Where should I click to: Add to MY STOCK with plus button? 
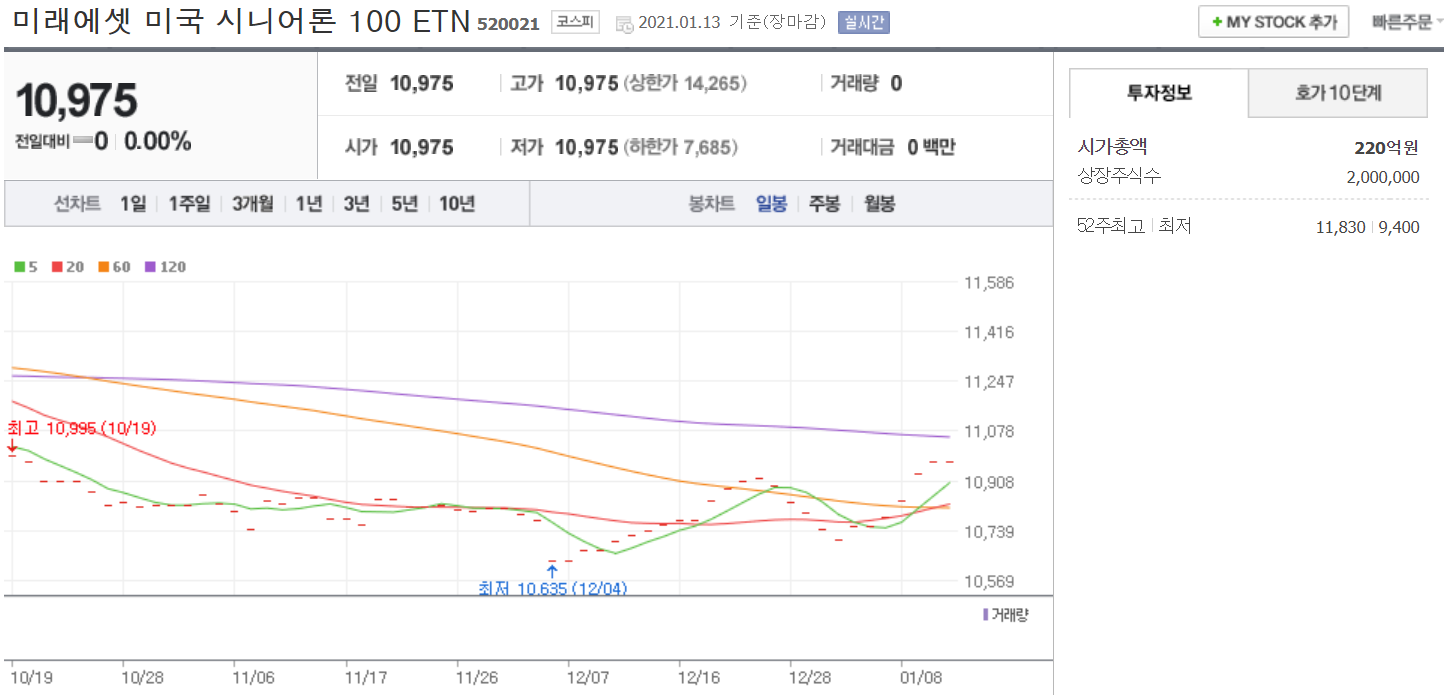[x=1273, y=22]
